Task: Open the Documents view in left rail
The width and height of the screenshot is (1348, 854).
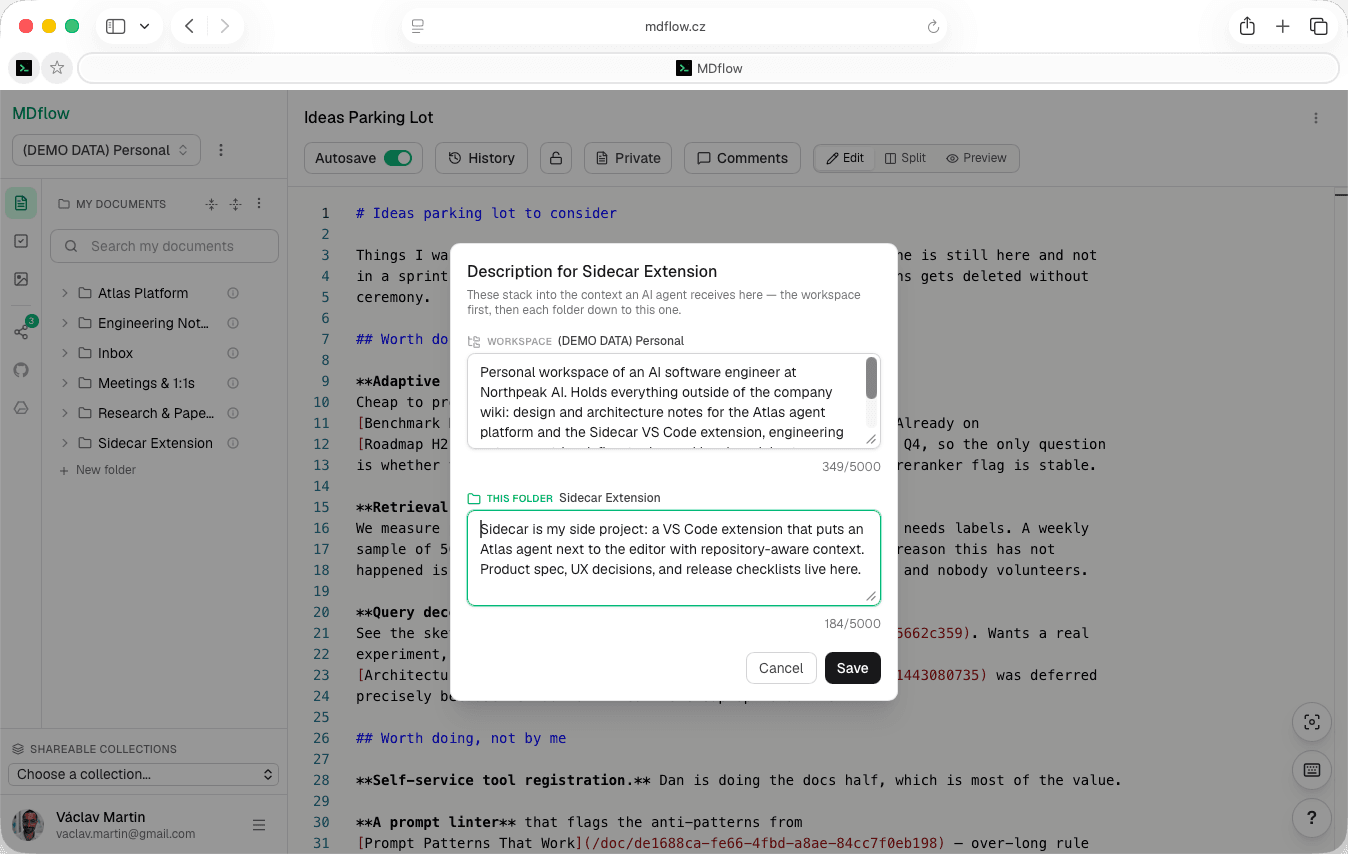Action: point(21,203)
